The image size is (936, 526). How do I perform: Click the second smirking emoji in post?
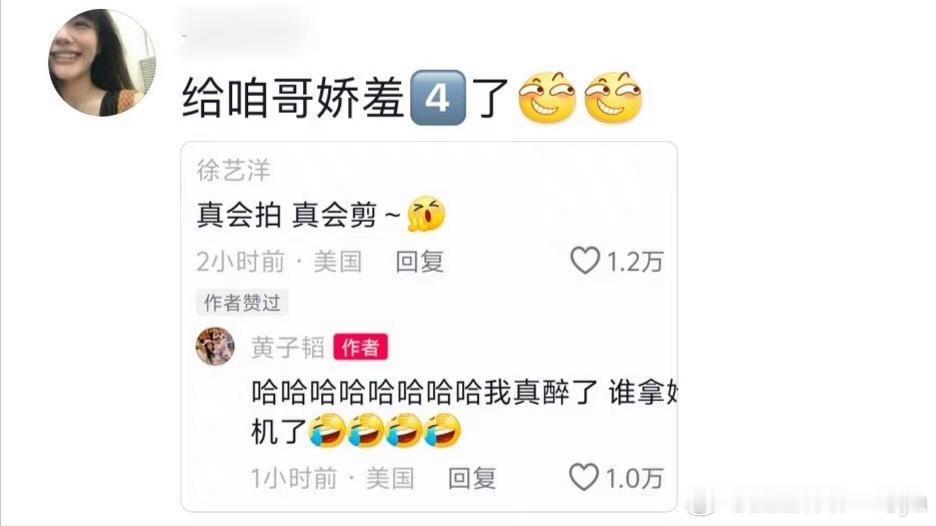click(612, 98)
